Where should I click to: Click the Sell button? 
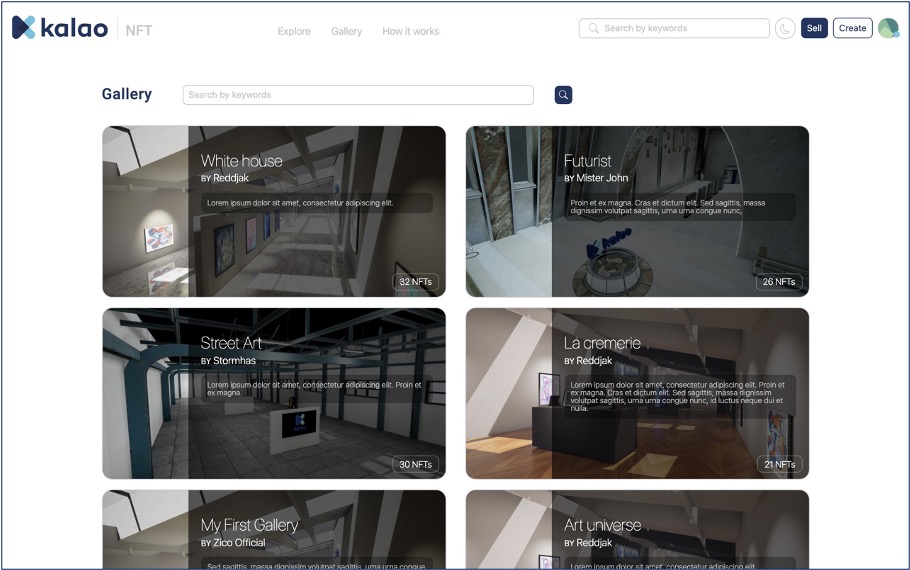(814, 28)
